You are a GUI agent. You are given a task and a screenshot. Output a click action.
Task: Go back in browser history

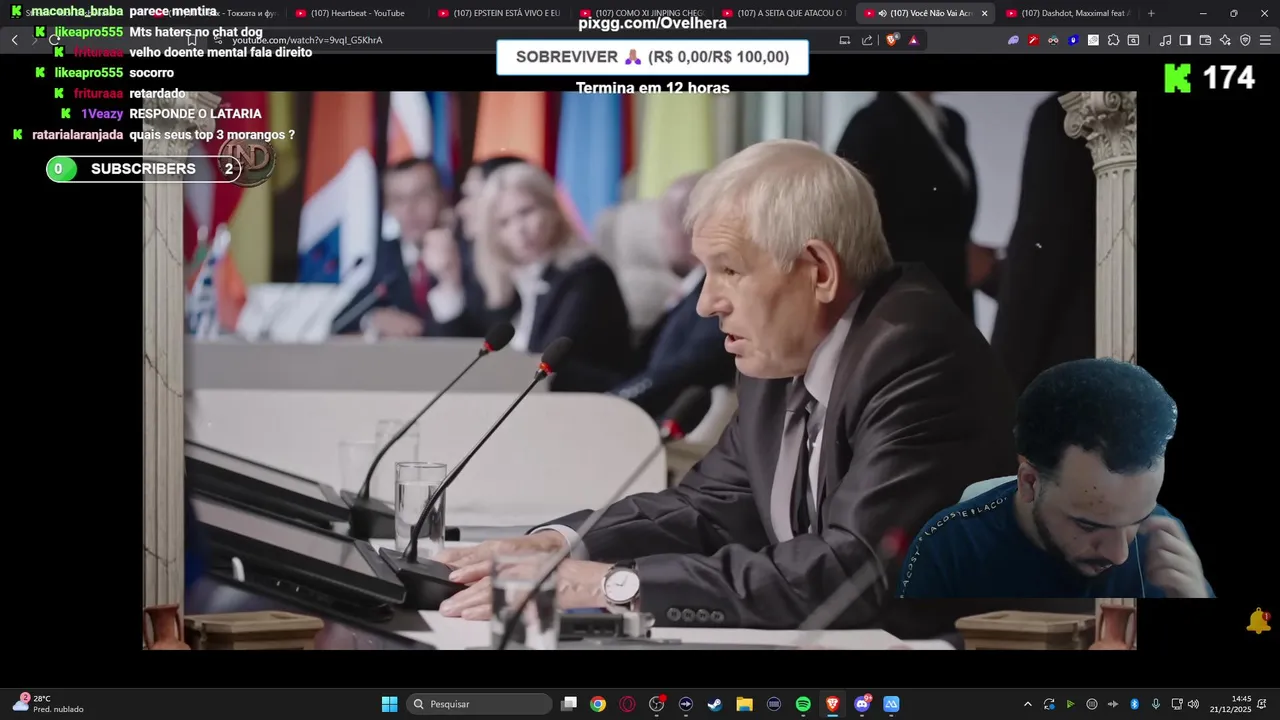(14, 40)
